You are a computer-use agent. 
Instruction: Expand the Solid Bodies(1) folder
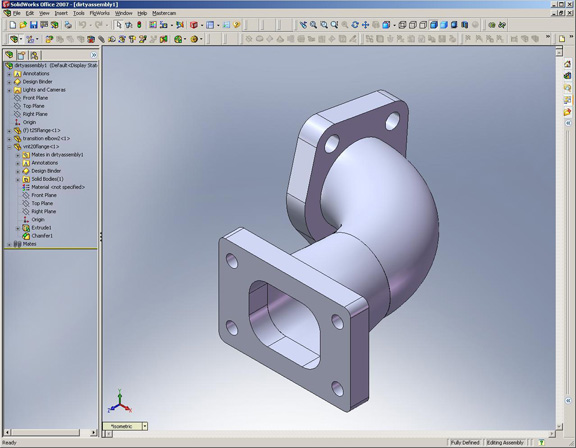[18, 180]
